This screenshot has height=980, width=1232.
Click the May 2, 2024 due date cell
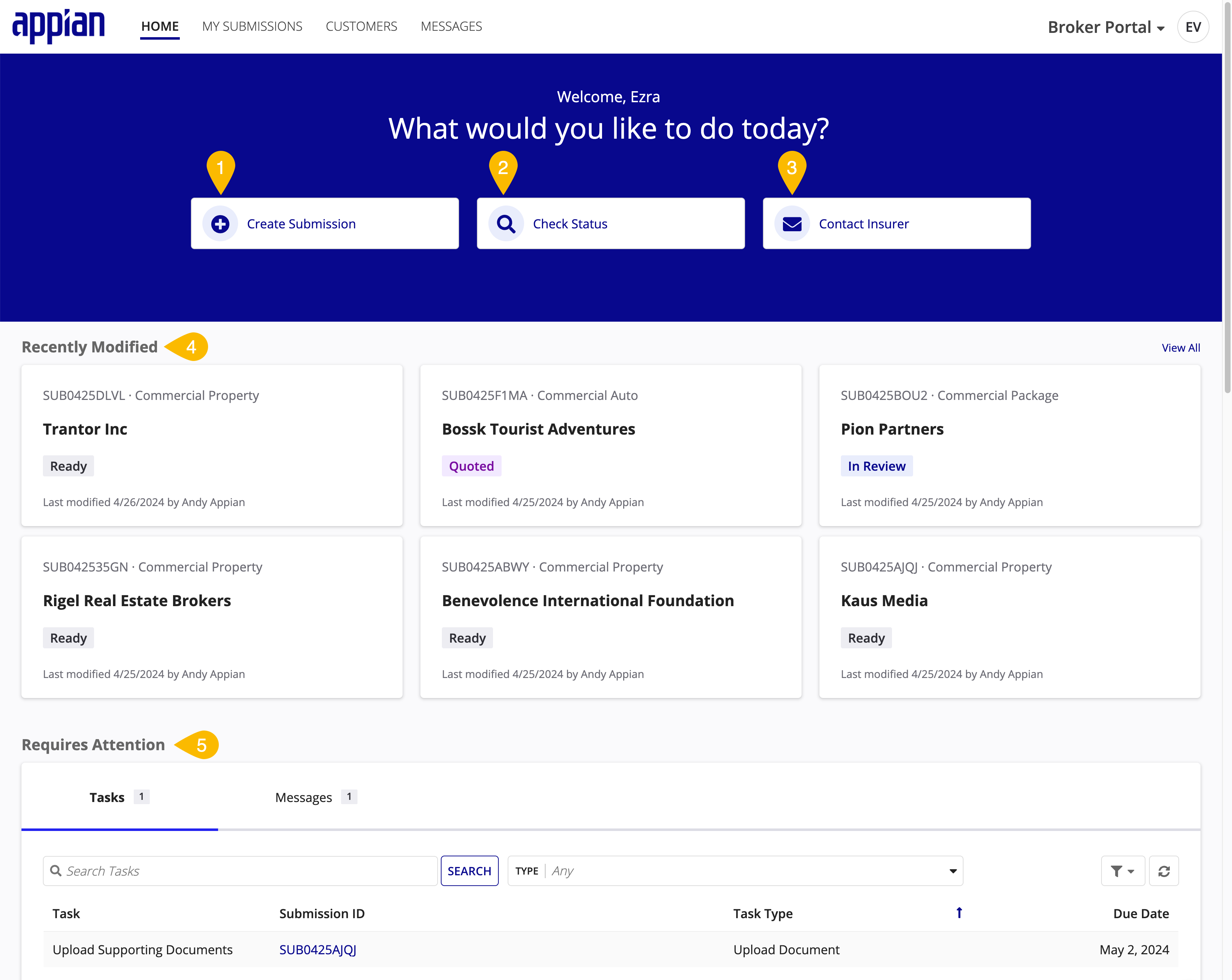1134,950
